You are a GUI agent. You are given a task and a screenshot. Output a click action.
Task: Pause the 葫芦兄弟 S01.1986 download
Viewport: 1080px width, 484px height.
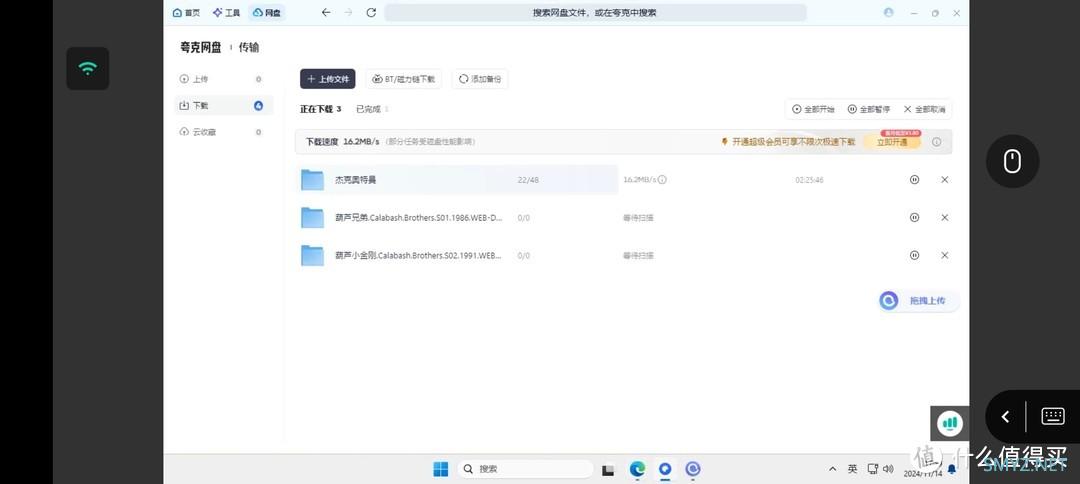click(915, 218)
